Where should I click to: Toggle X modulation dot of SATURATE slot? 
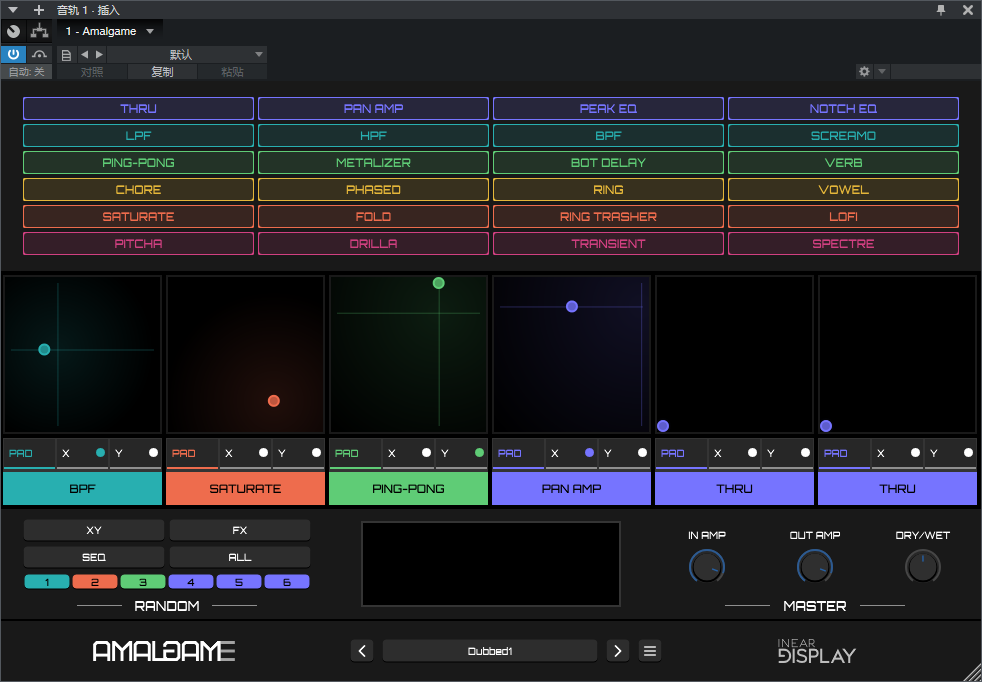(x=264, y=452)
